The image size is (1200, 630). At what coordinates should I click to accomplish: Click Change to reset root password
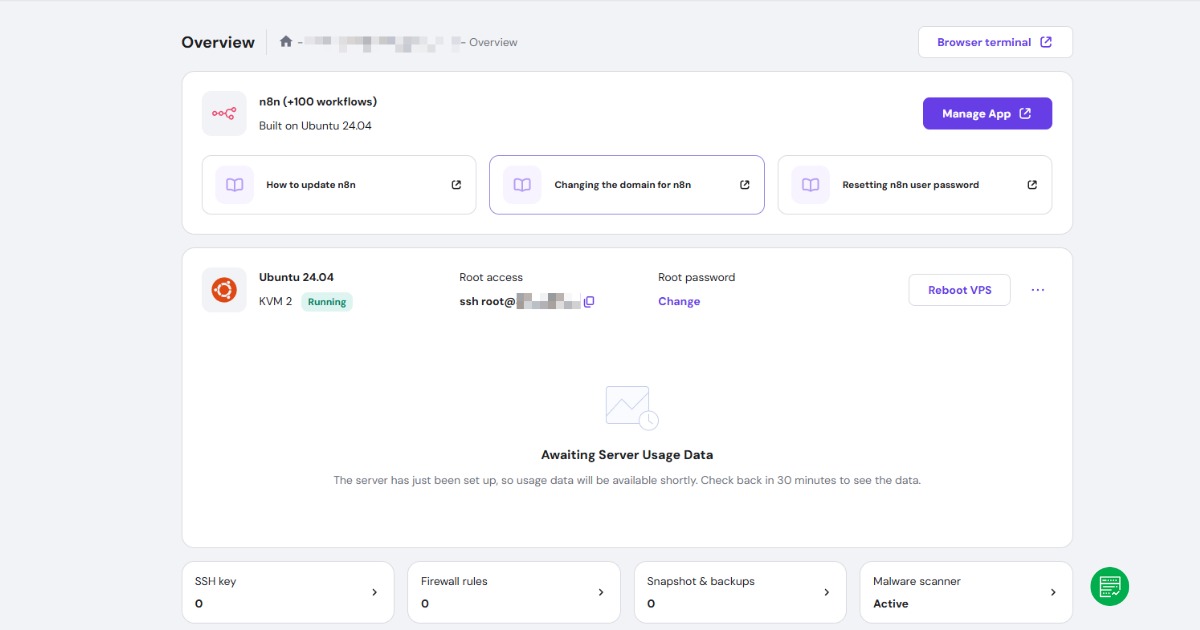point(679,301)
